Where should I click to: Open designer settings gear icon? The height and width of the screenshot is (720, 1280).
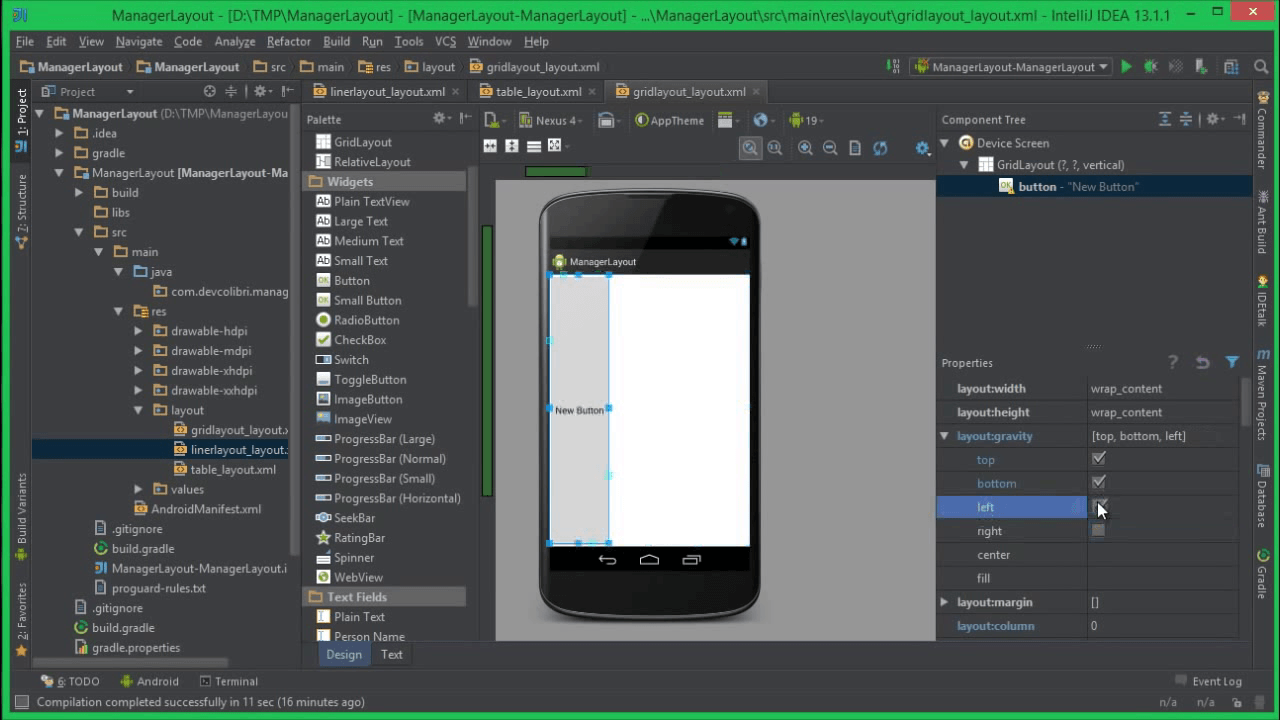[922, 148]
